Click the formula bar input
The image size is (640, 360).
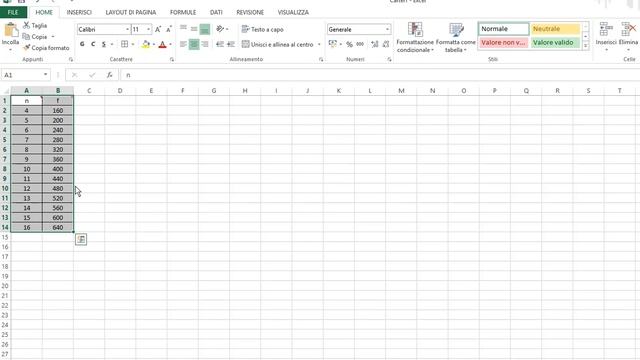click(380, 75)
